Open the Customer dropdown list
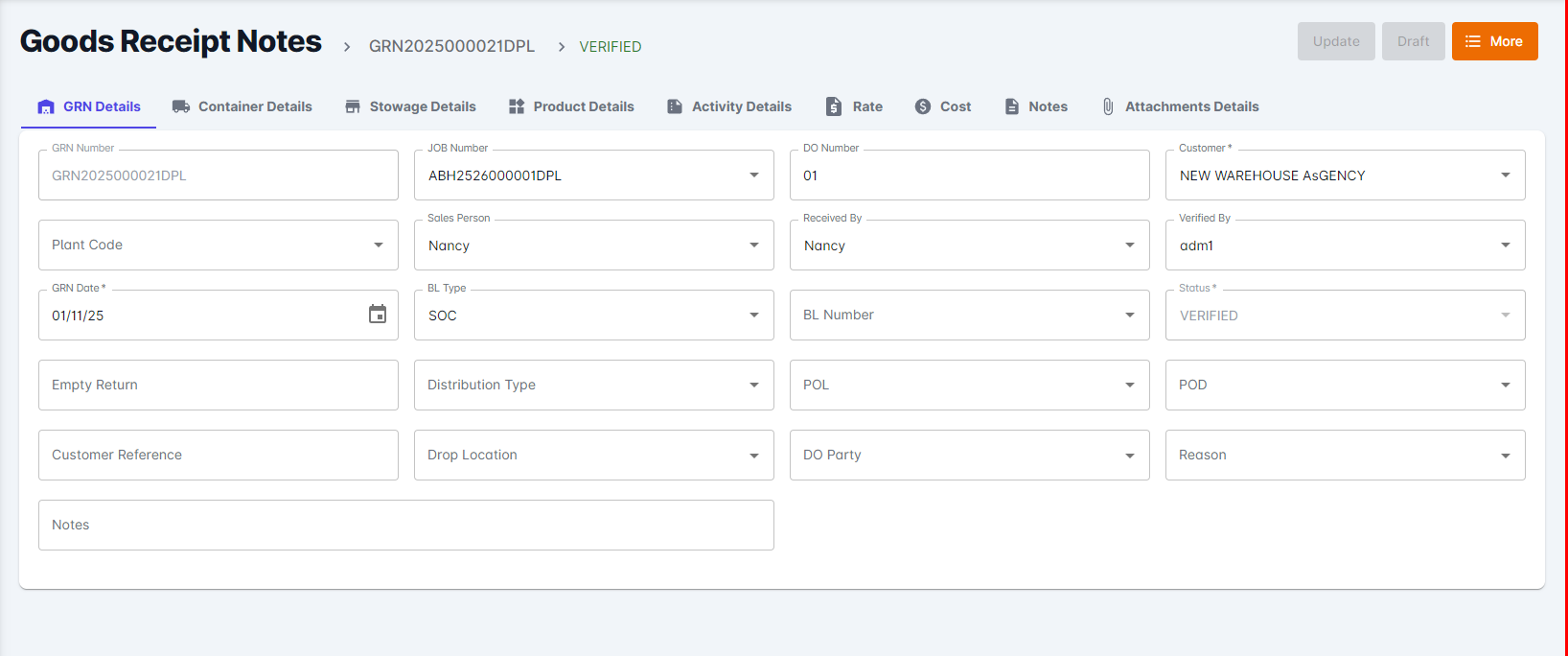 [x=1506, y=176]
